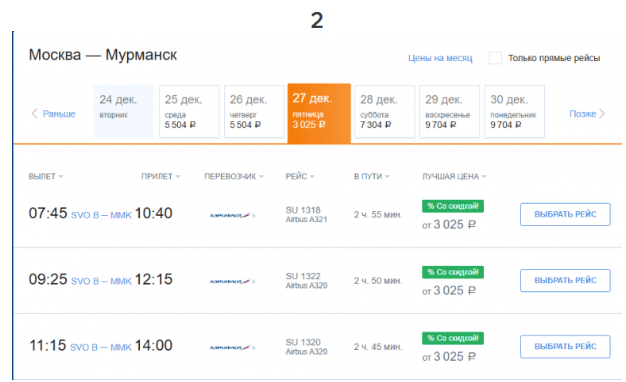Click the '2 ч. 55 мин.' duration
This screenshot has height=382, width=626.
point(378,215)
